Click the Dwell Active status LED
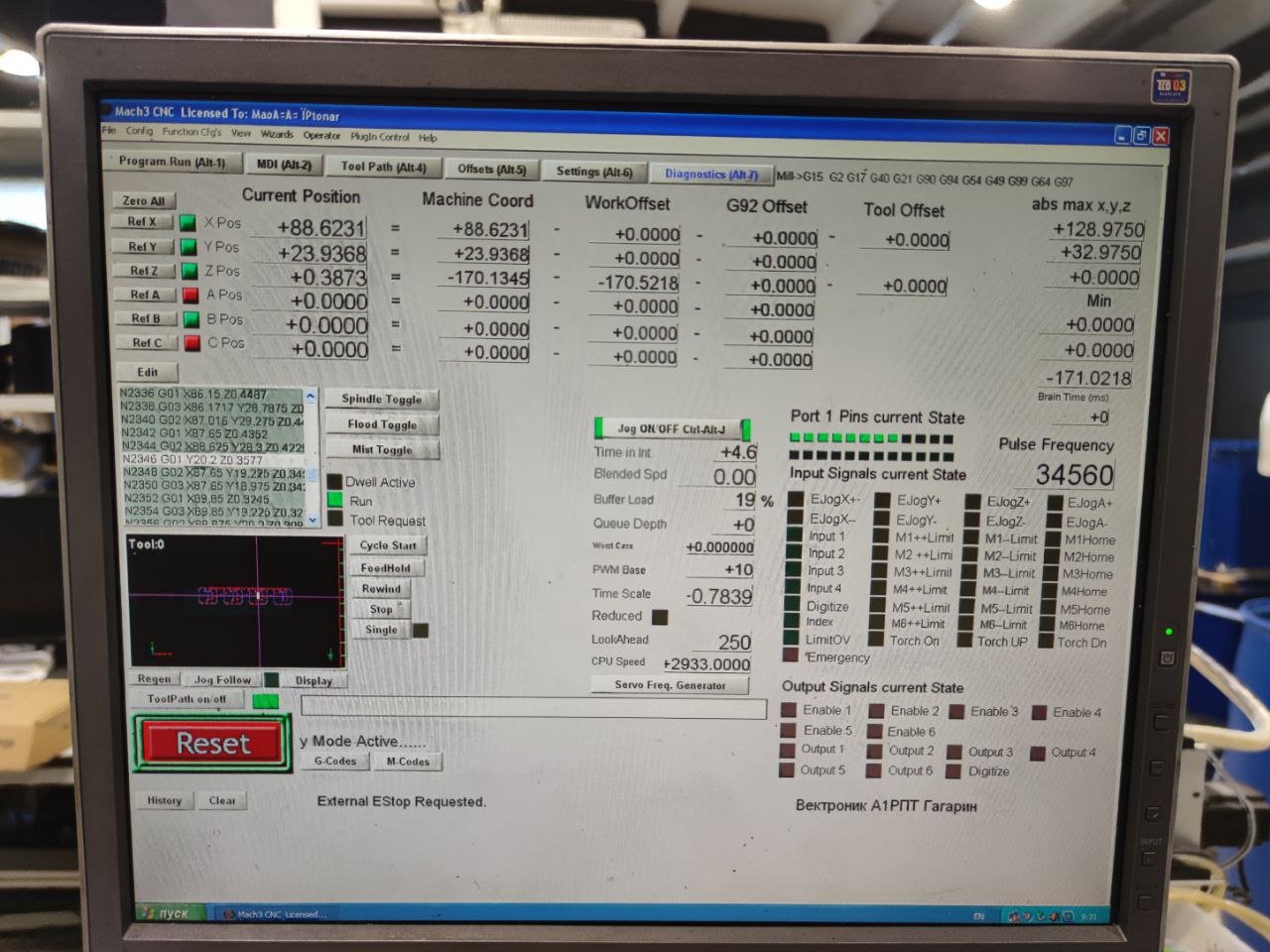The width and height of the screenshot is (1270, 952). click(334, 481)
